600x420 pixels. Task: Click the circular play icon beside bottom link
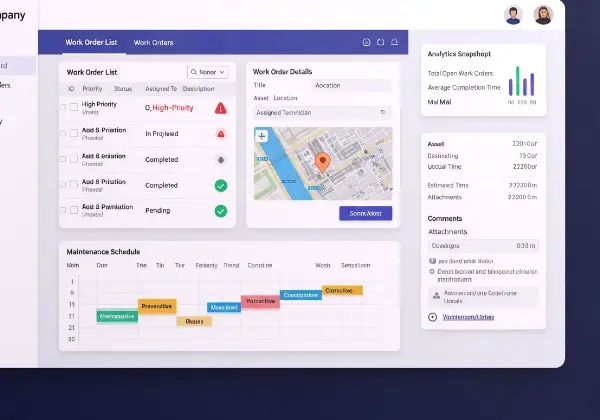[432, 317]
